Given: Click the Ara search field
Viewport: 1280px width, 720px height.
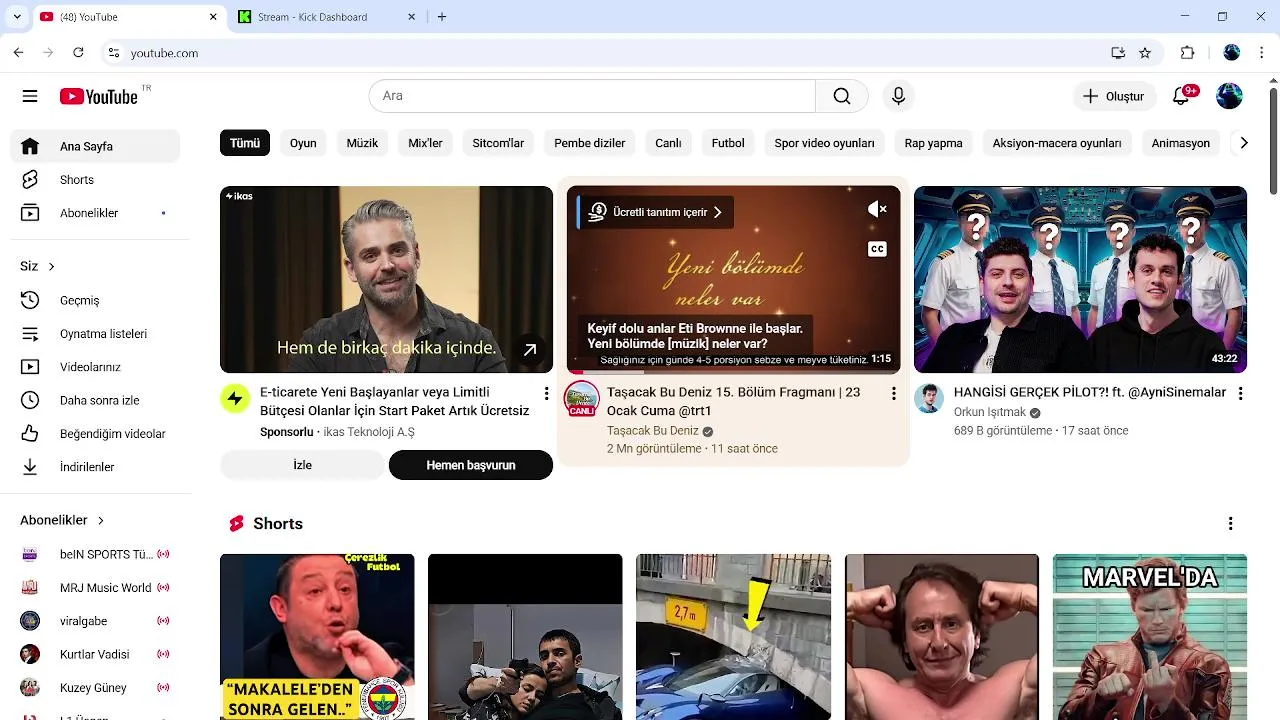Looking at the screenshot, I should pos(592,96).
